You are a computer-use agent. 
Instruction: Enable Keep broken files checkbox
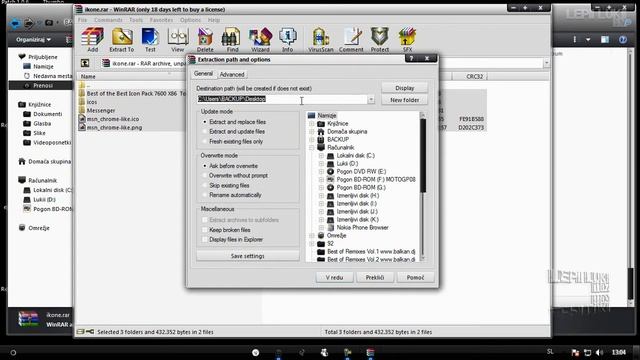click(x=205, y=230)
